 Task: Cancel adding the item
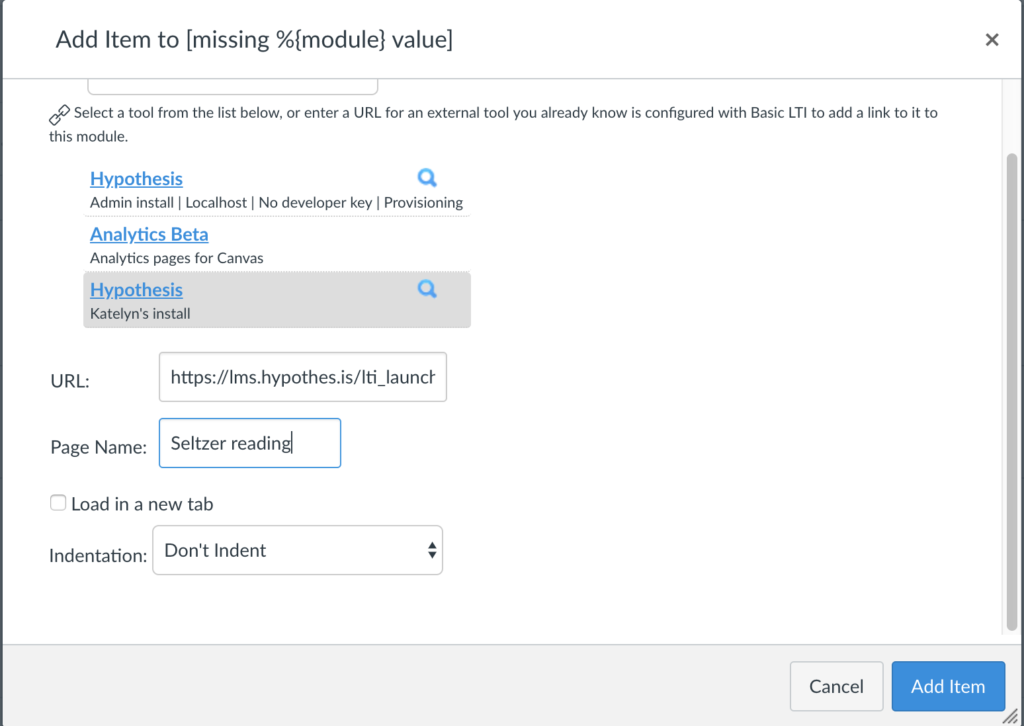836,686
